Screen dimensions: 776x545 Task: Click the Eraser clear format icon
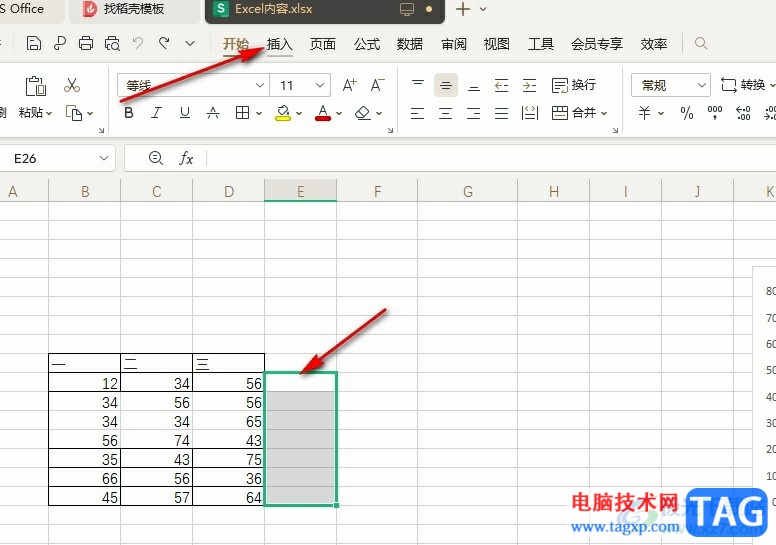point(363,113)
